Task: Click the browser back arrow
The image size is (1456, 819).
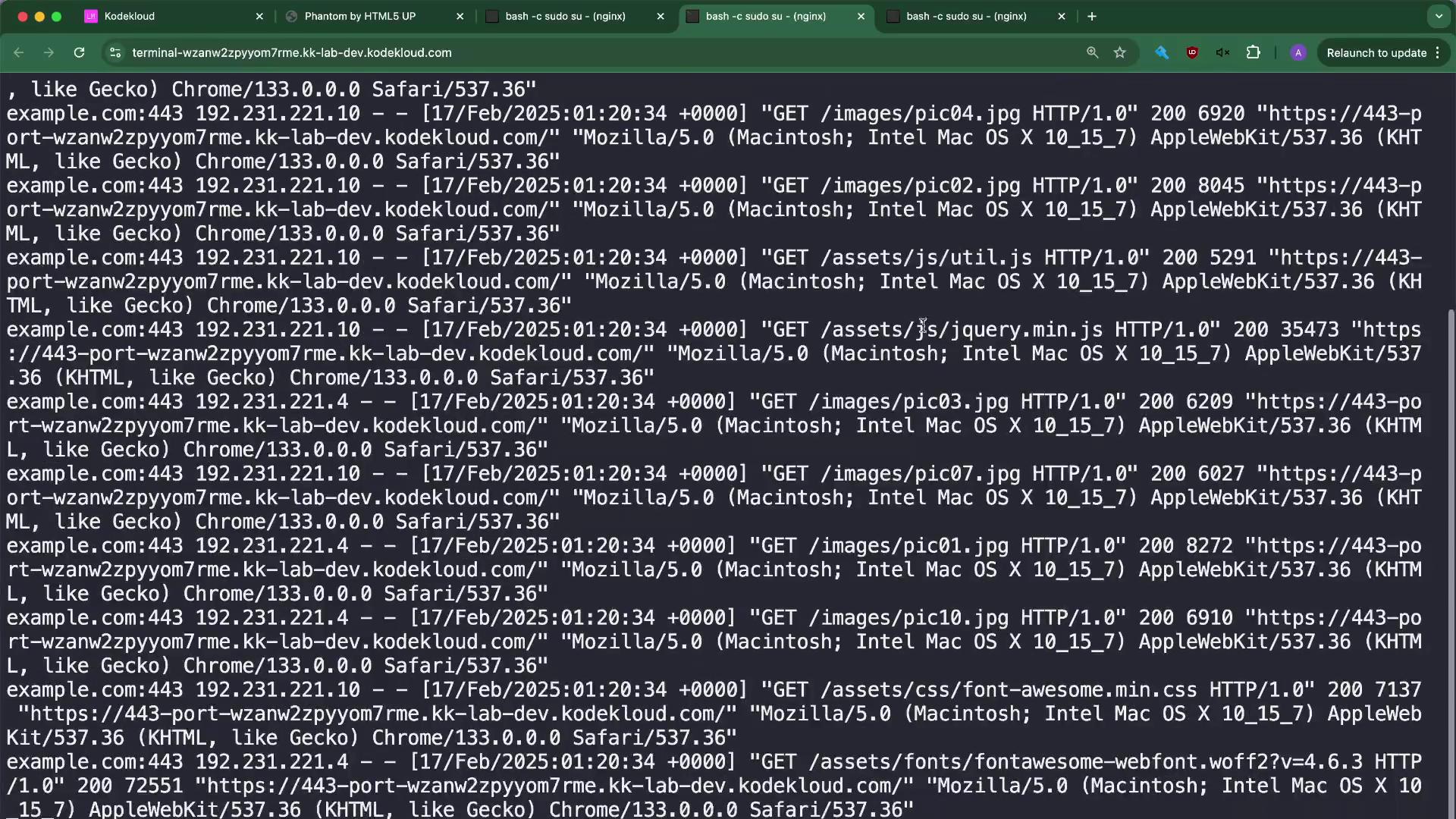Action: pyautogui.click(x=19, y=52)
